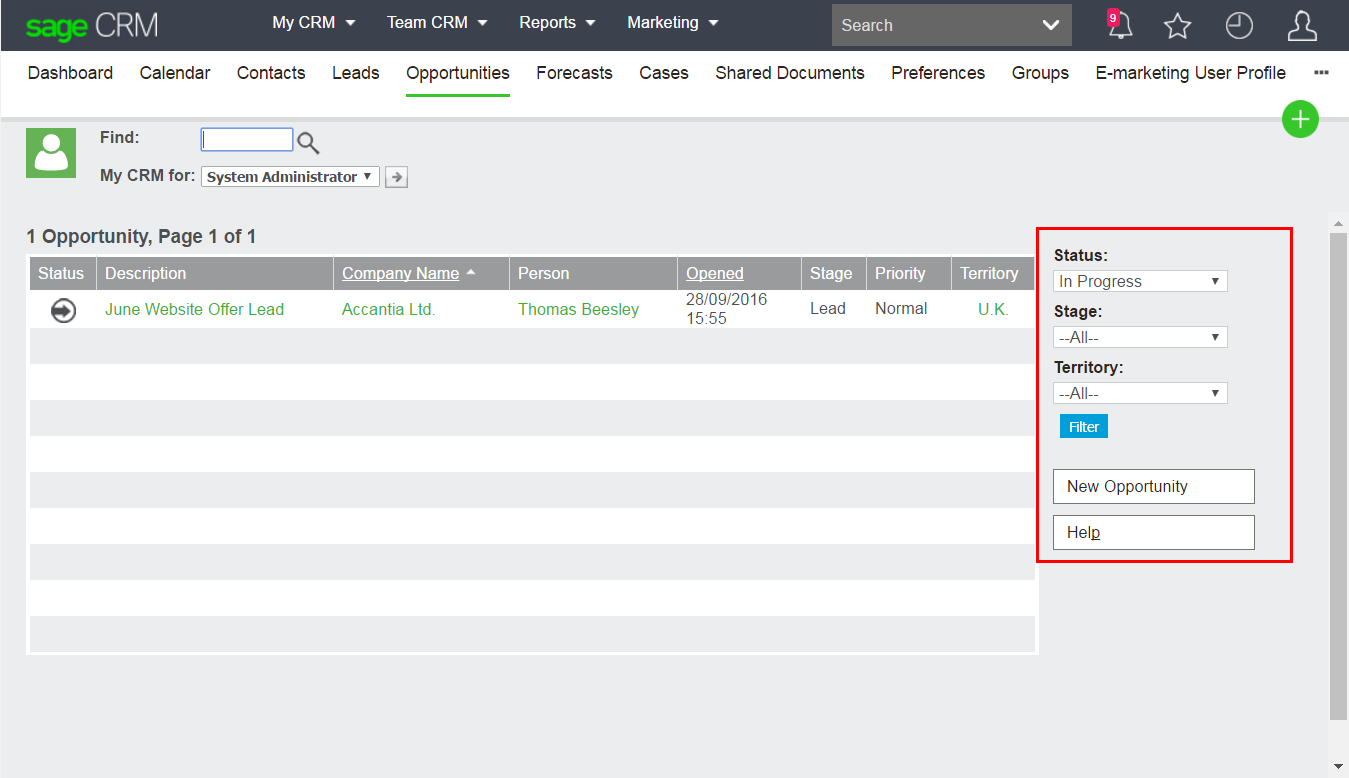1349x778 pixels.
Task: Click inside the Find text field
Action: pyautogui.click(x=247, y=140)
